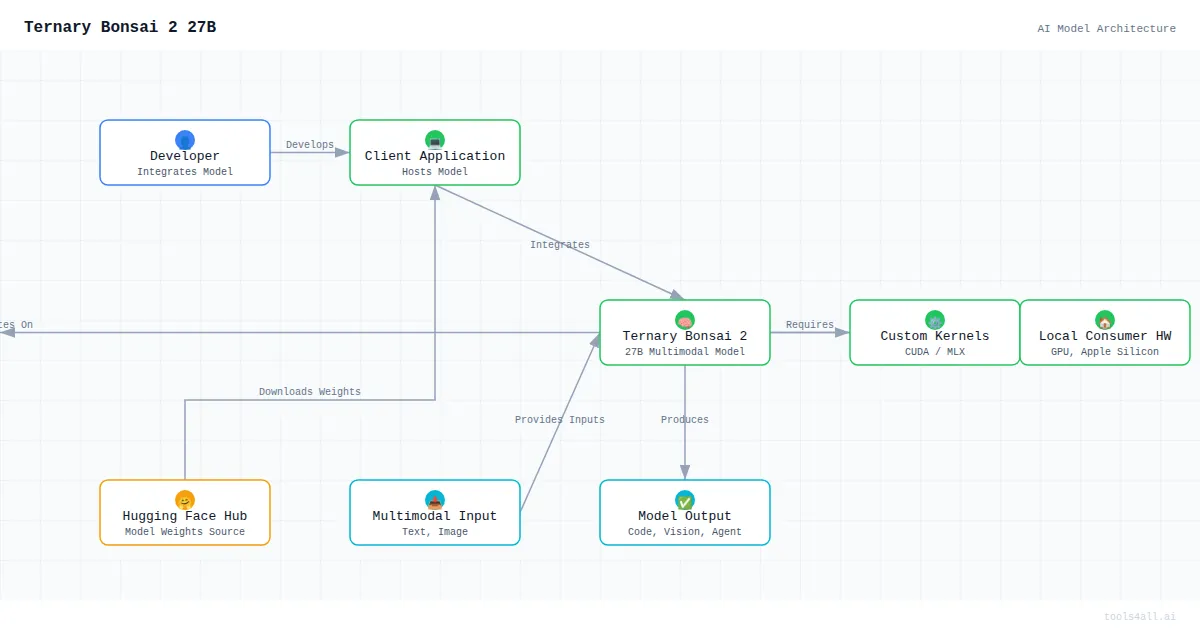
Task: Click the "GPU, Apple Silicon" subtitle
Action: click(x=1105, y=352)
